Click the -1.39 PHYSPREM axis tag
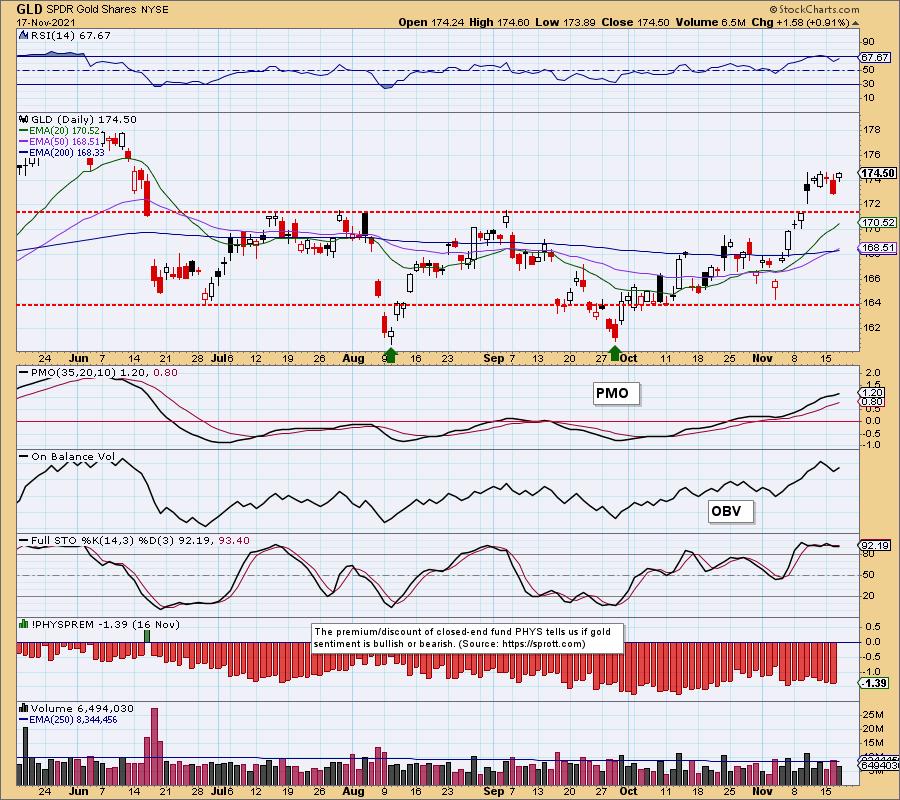The image size is (900, 800). [875, 683]
